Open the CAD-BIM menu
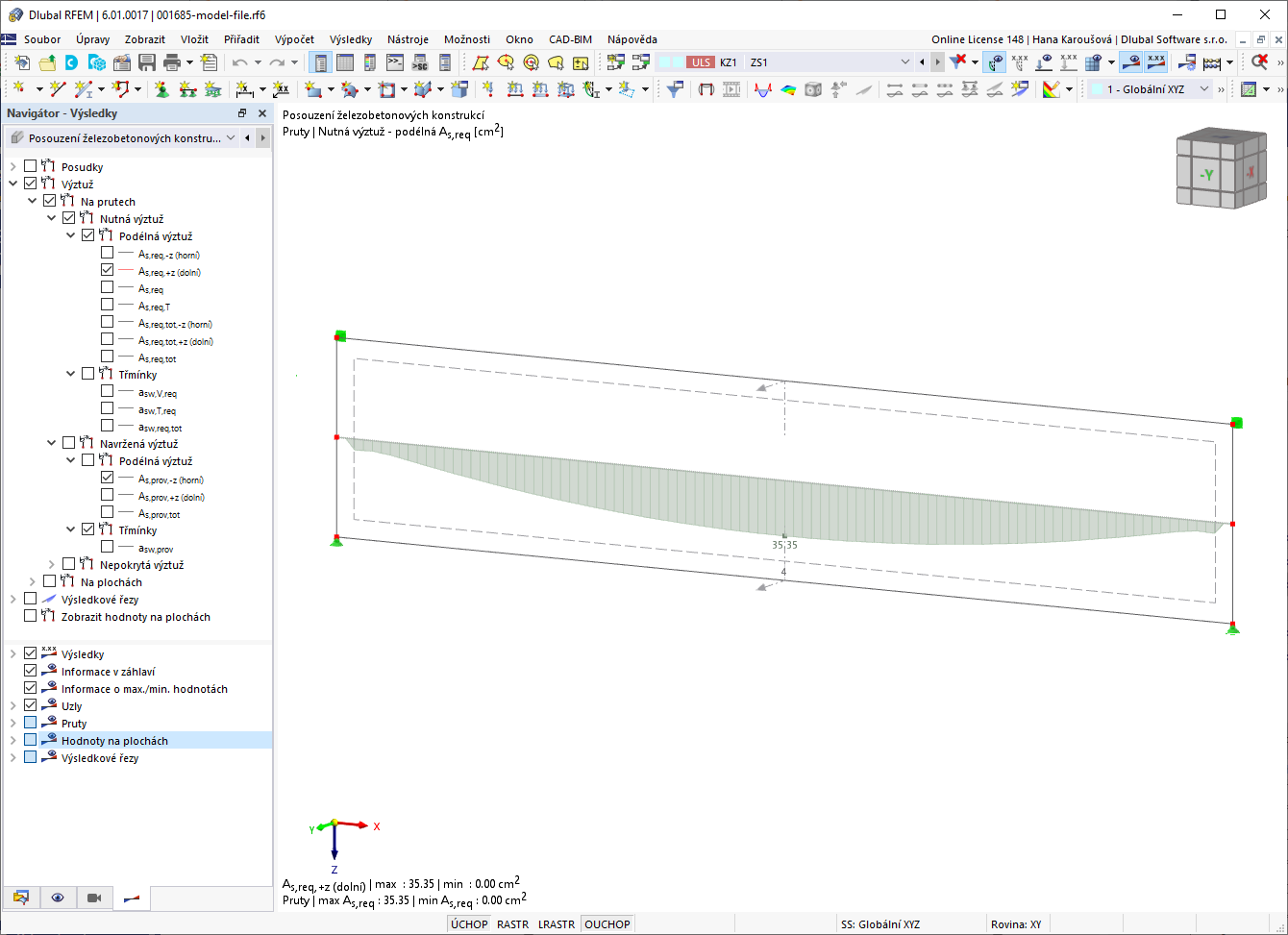1288x935 pixels. 570,39
